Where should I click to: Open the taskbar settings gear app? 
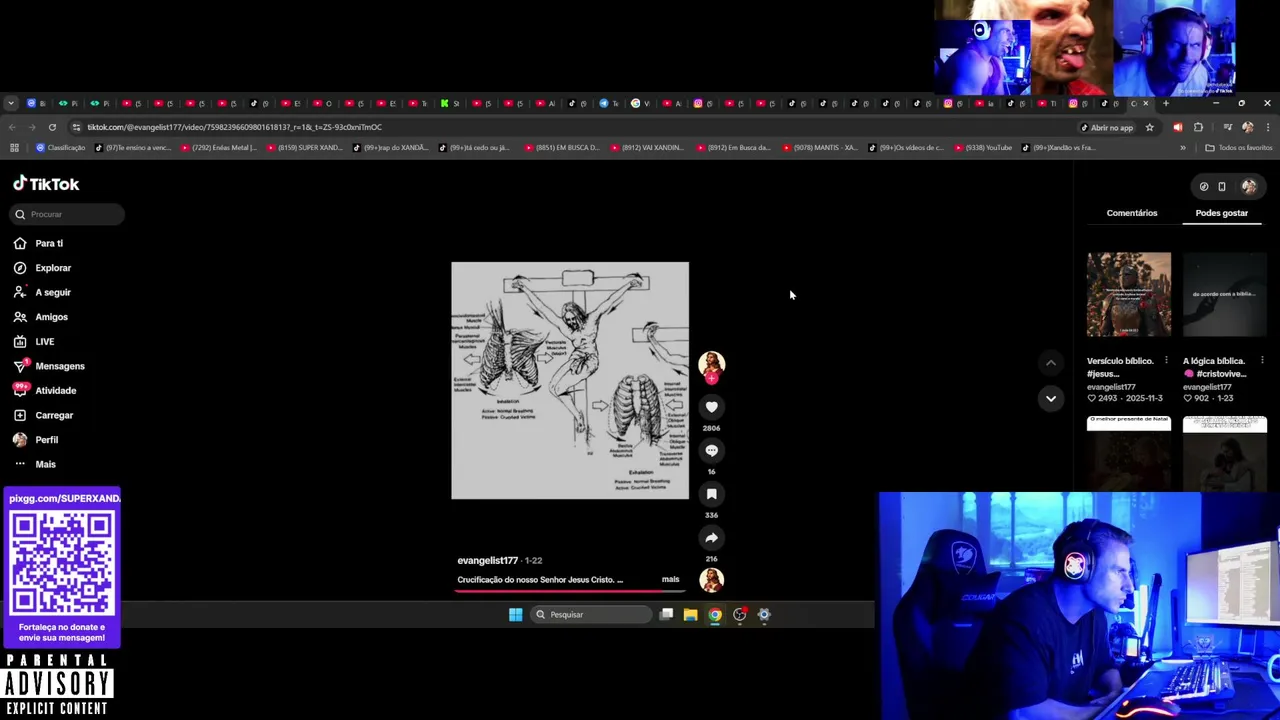coord(764,614)
